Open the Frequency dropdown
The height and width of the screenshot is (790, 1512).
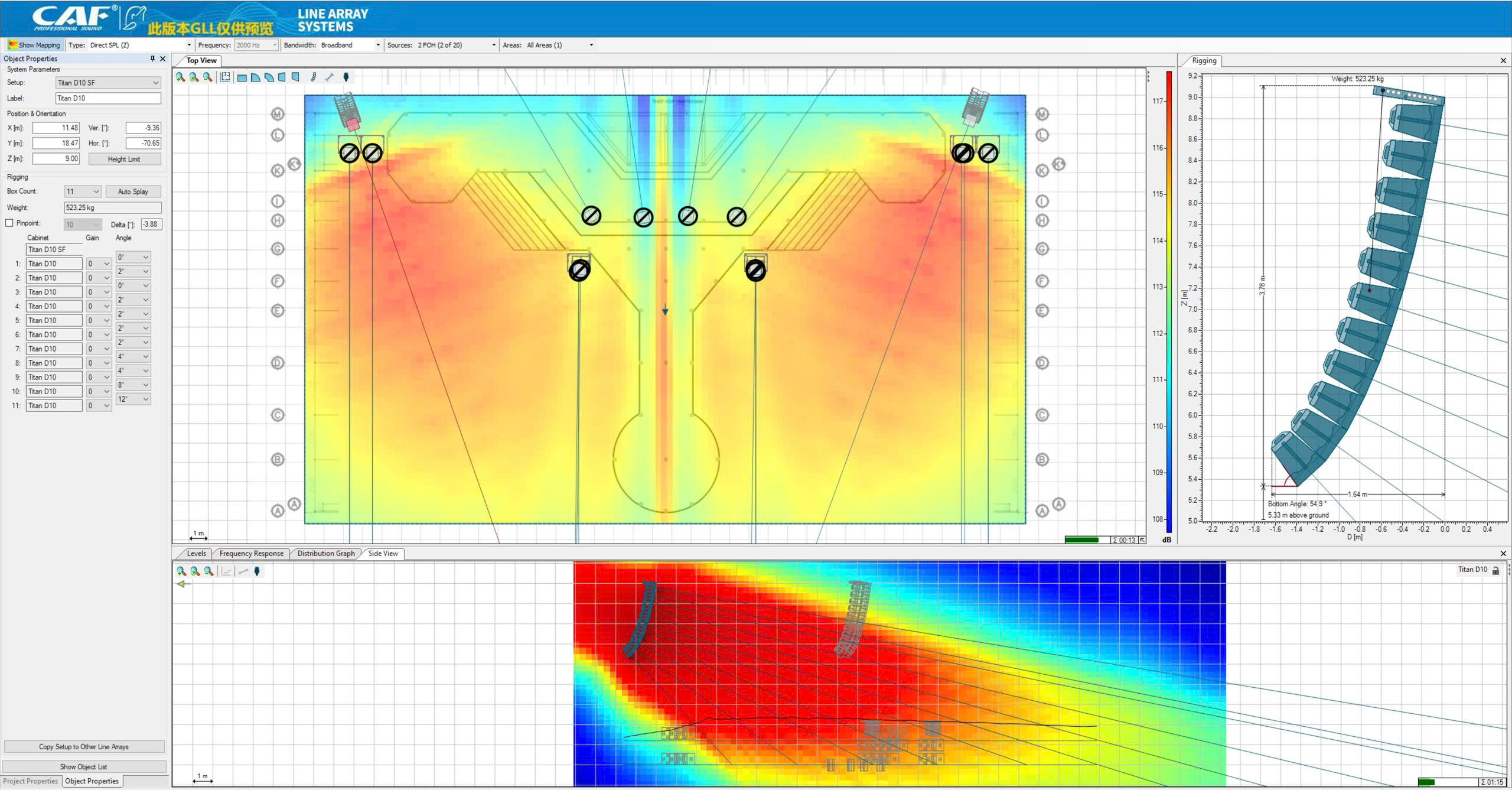(256, 45)
